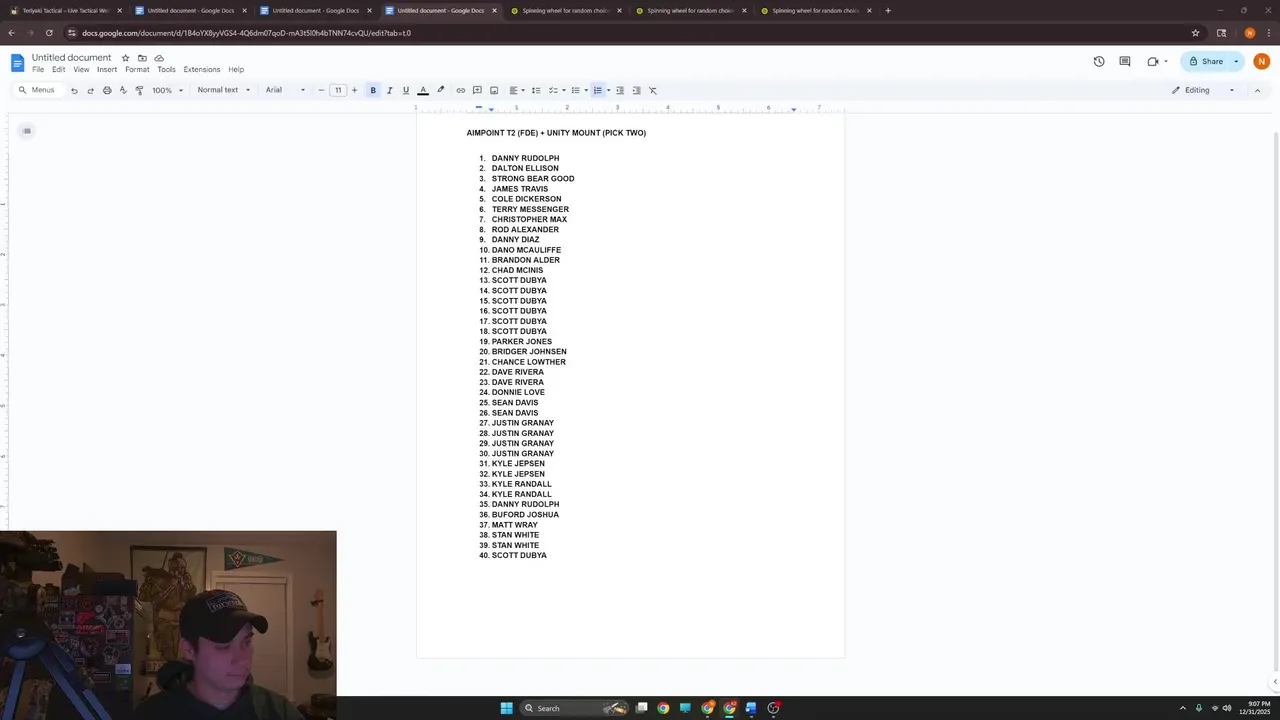Switch to the Teriyaki Tactical browser tab
Image resolution: width=1280 pixels, height=720 pixels.
[65, 11]
